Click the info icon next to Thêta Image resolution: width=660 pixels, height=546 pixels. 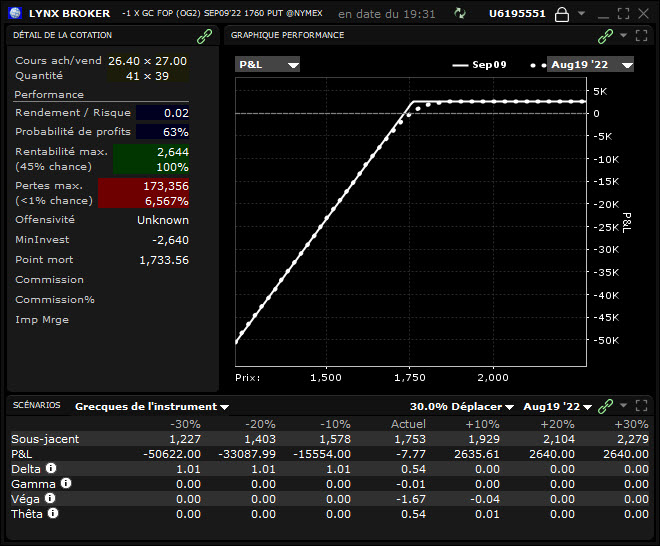(53, 512)
